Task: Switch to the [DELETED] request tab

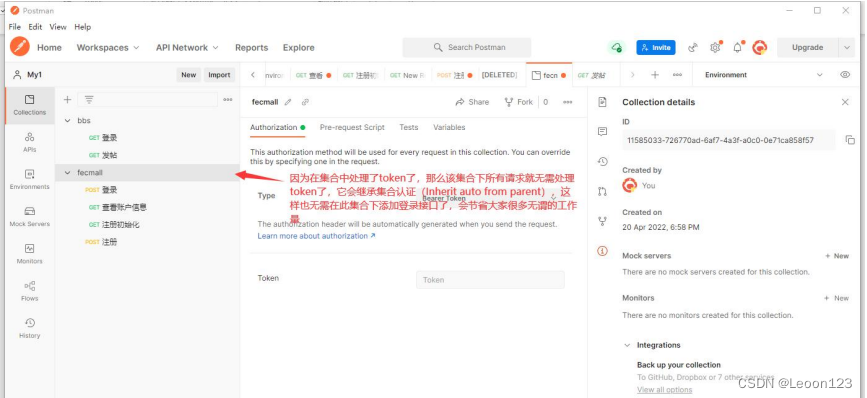Action: pos(499,75)
